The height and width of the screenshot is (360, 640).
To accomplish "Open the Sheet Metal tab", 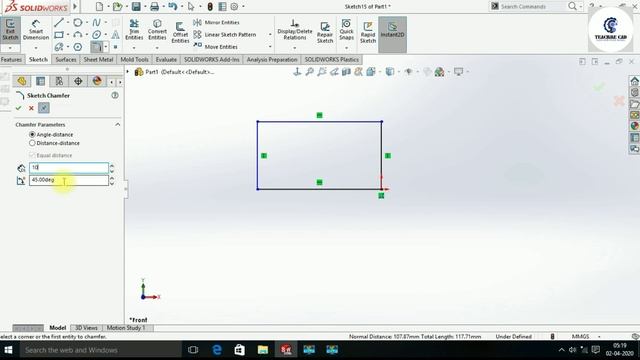I will pyautogui.click(x=98, y=60).
